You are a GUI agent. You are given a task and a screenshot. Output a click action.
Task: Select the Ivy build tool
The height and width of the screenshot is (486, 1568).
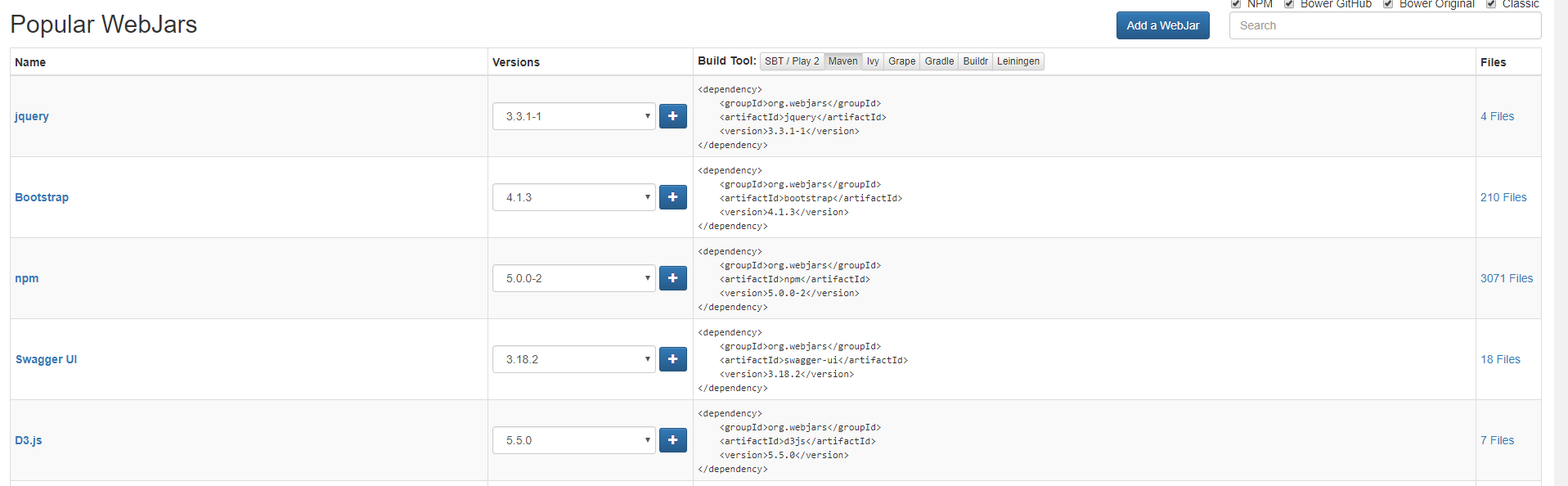[x=873, y=61]
